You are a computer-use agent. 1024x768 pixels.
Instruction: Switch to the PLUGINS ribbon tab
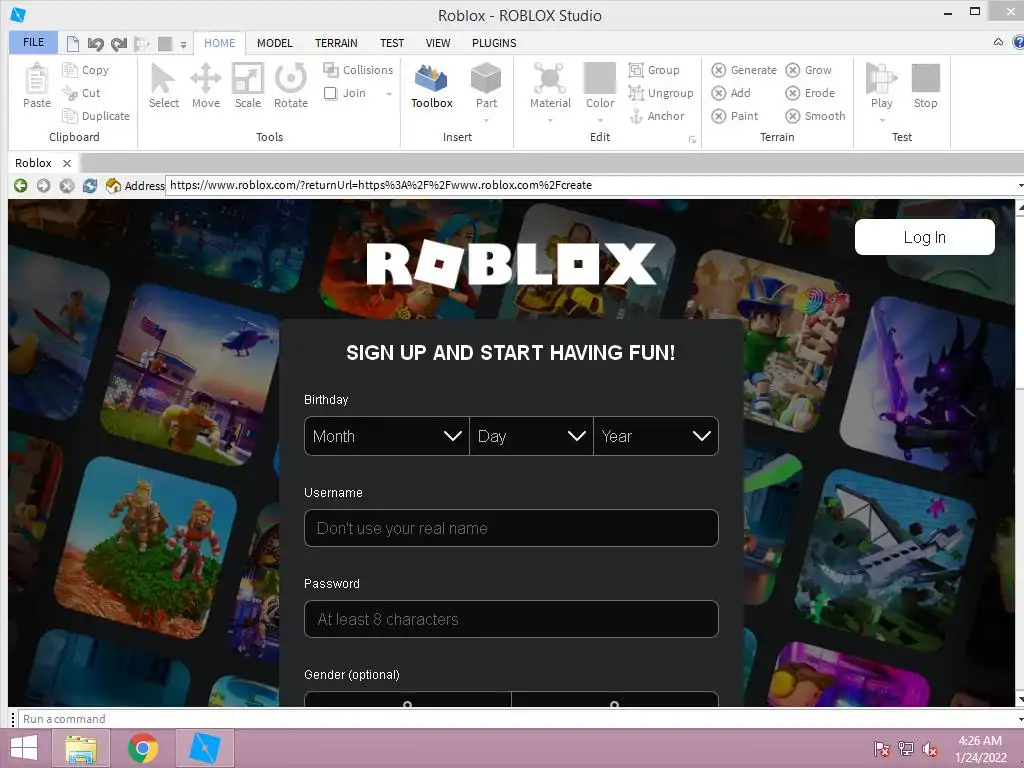click(x=494, y=43)
